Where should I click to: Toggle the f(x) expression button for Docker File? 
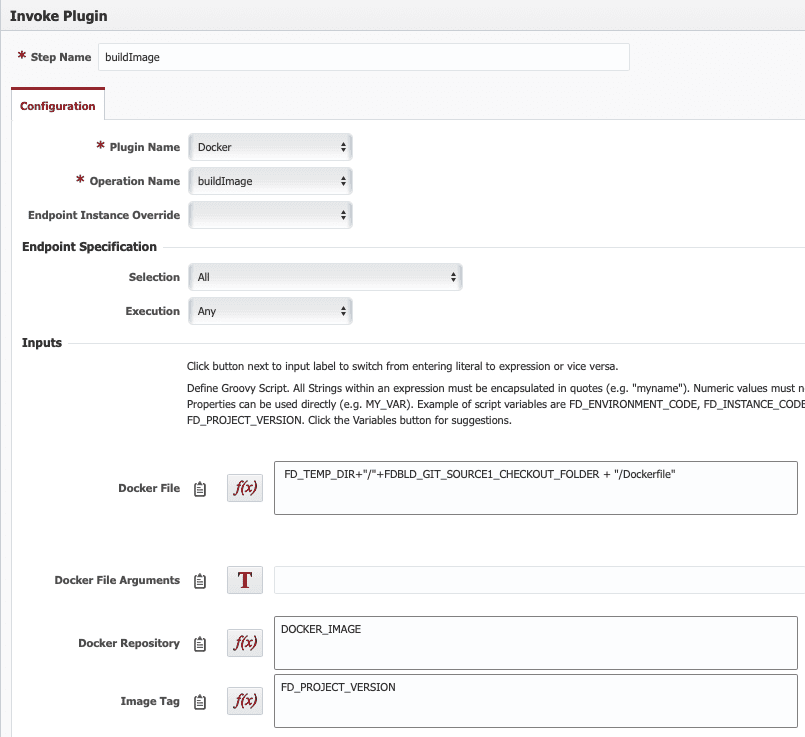pos(245,488)
